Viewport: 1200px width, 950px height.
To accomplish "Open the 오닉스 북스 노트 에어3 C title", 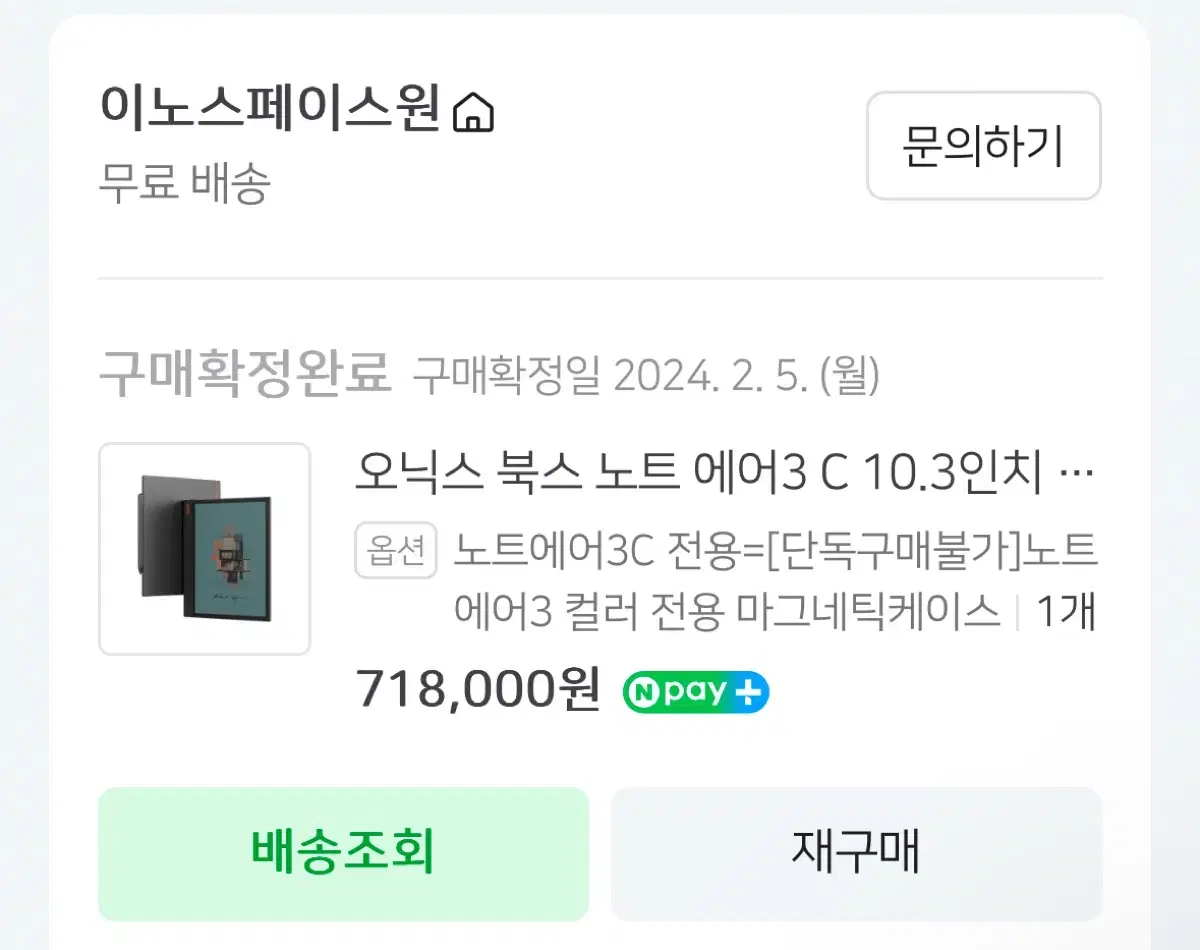I will click(698, 472).
